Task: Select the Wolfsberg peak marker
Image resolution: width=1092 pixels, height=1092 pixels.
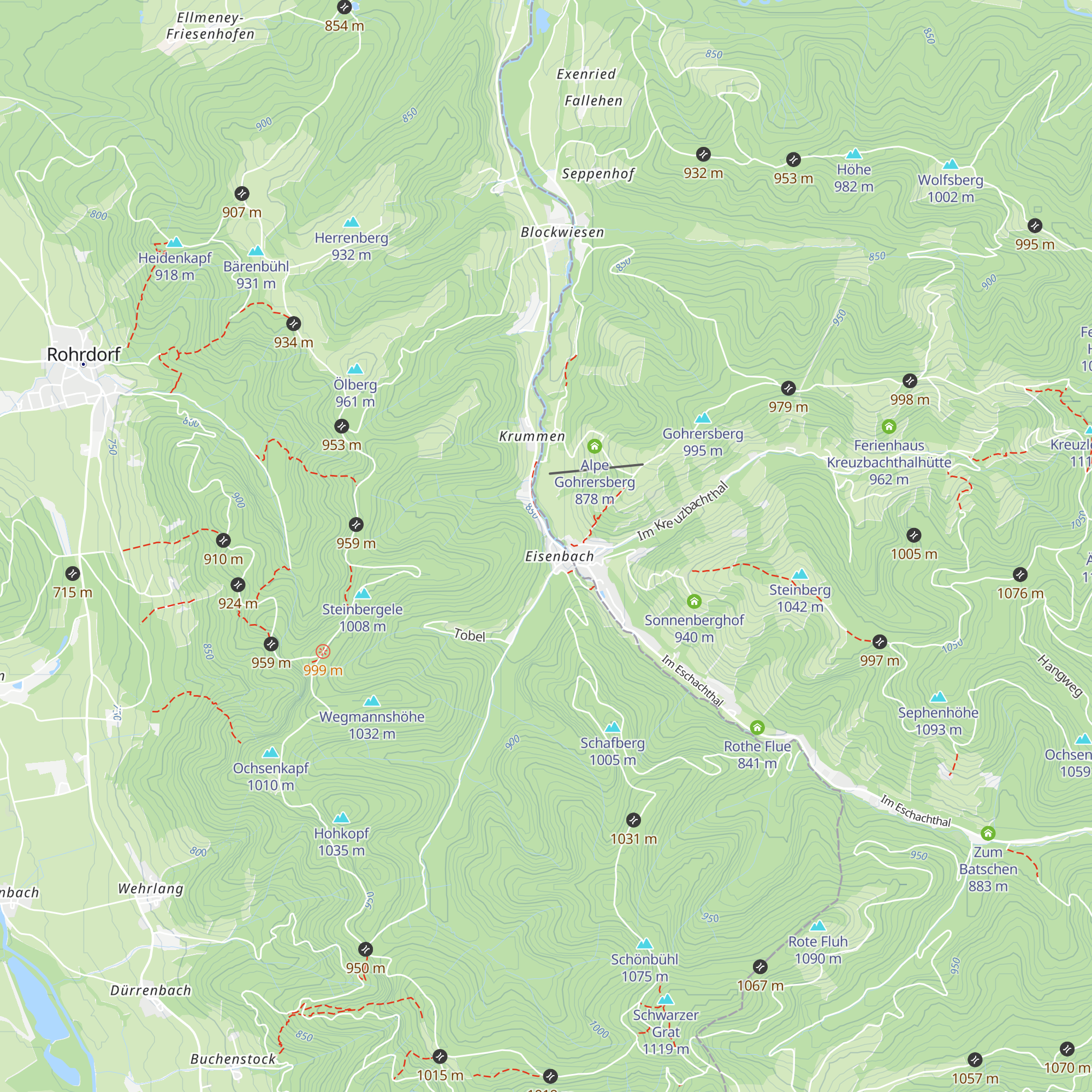Action: coord(951,164)
